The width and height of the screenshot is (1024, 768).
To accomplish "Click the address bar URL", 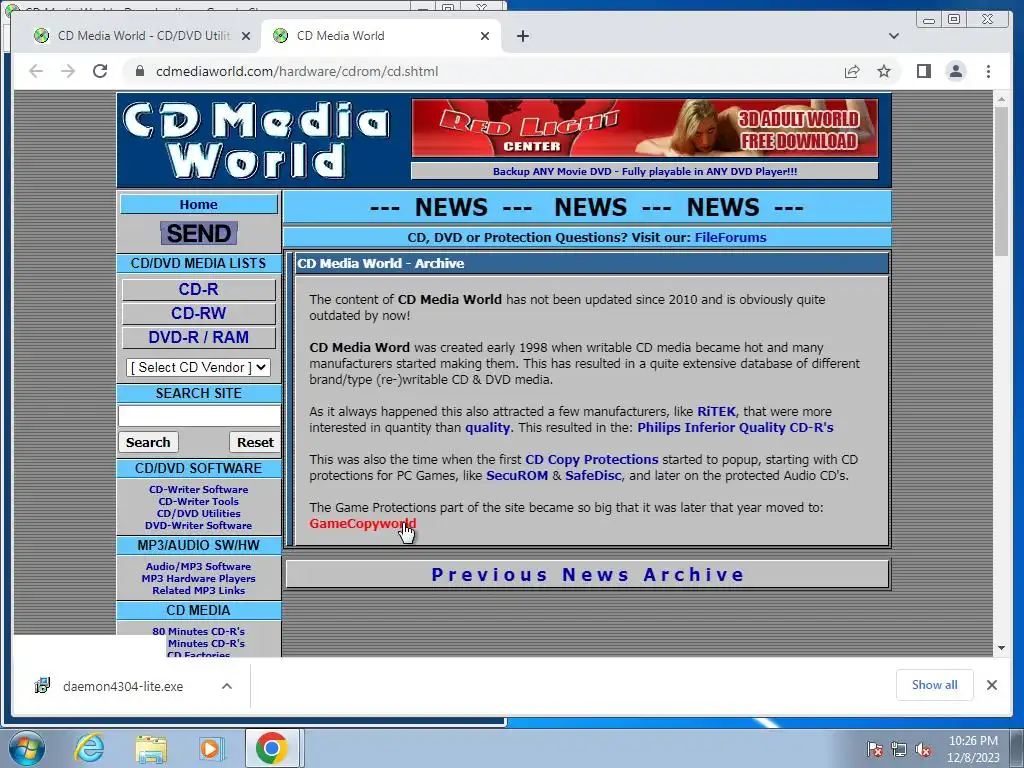I will 297,71.
